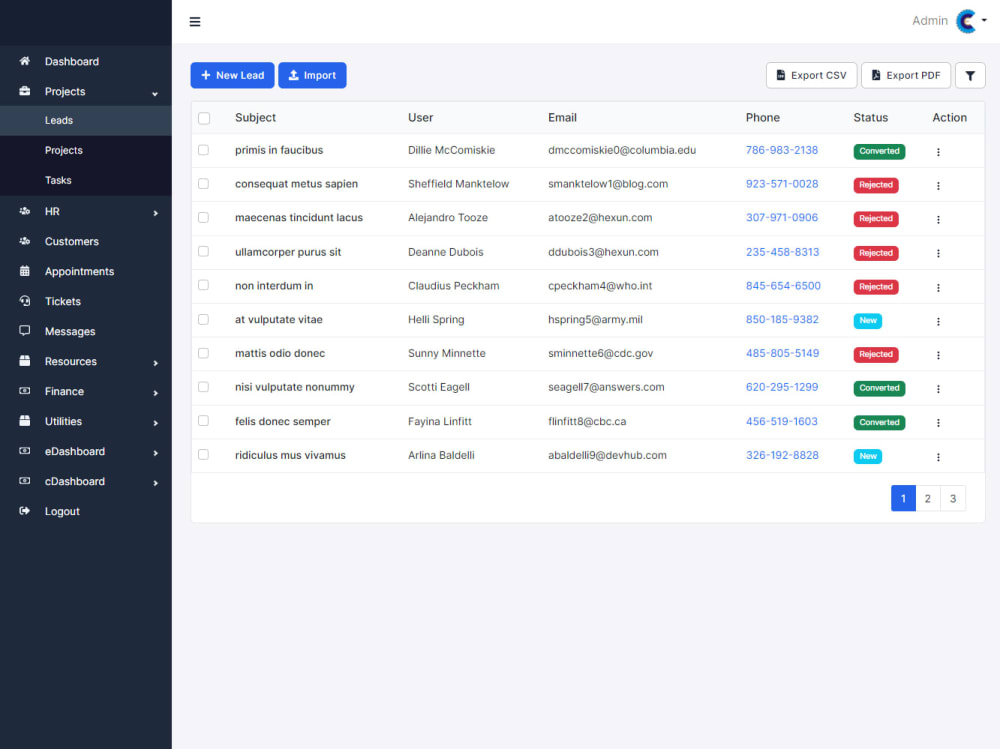Tick the checkbox for mattis odio donec
Screen dimensions: 1000x749
[204, 353]
